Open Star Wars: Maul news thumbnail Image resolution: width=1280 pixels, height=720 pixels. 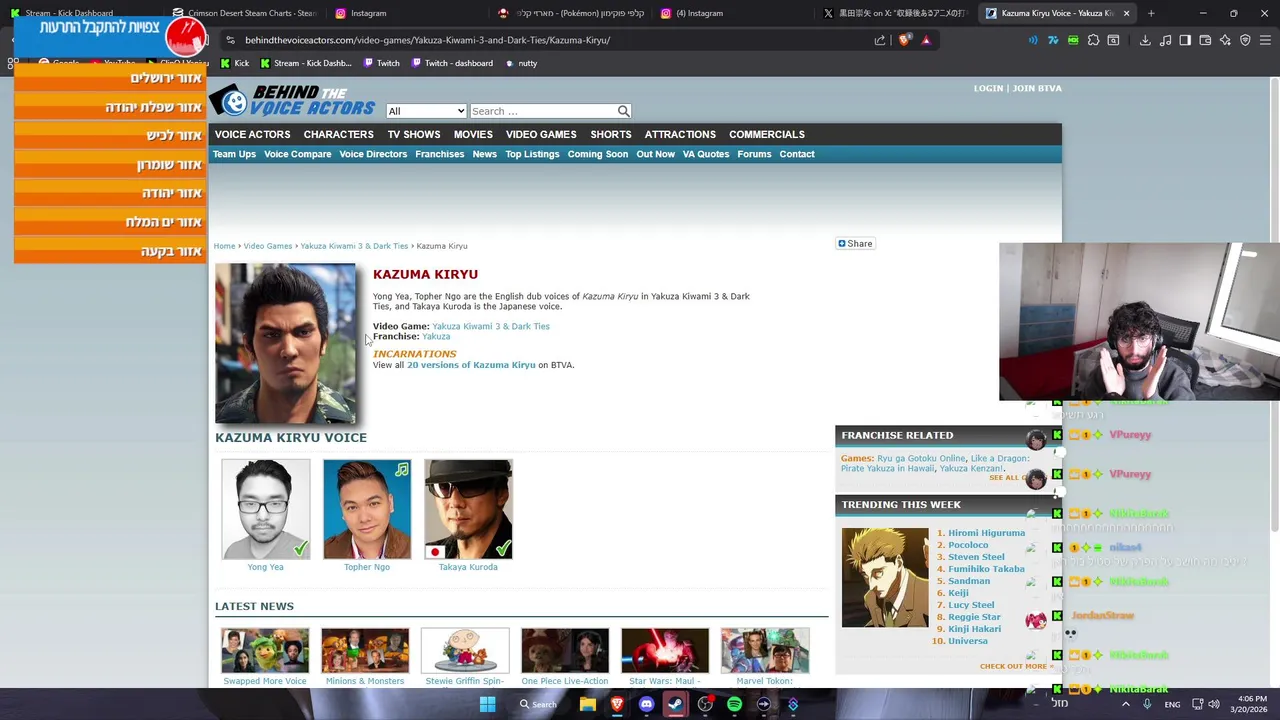(x=665, y=650)
